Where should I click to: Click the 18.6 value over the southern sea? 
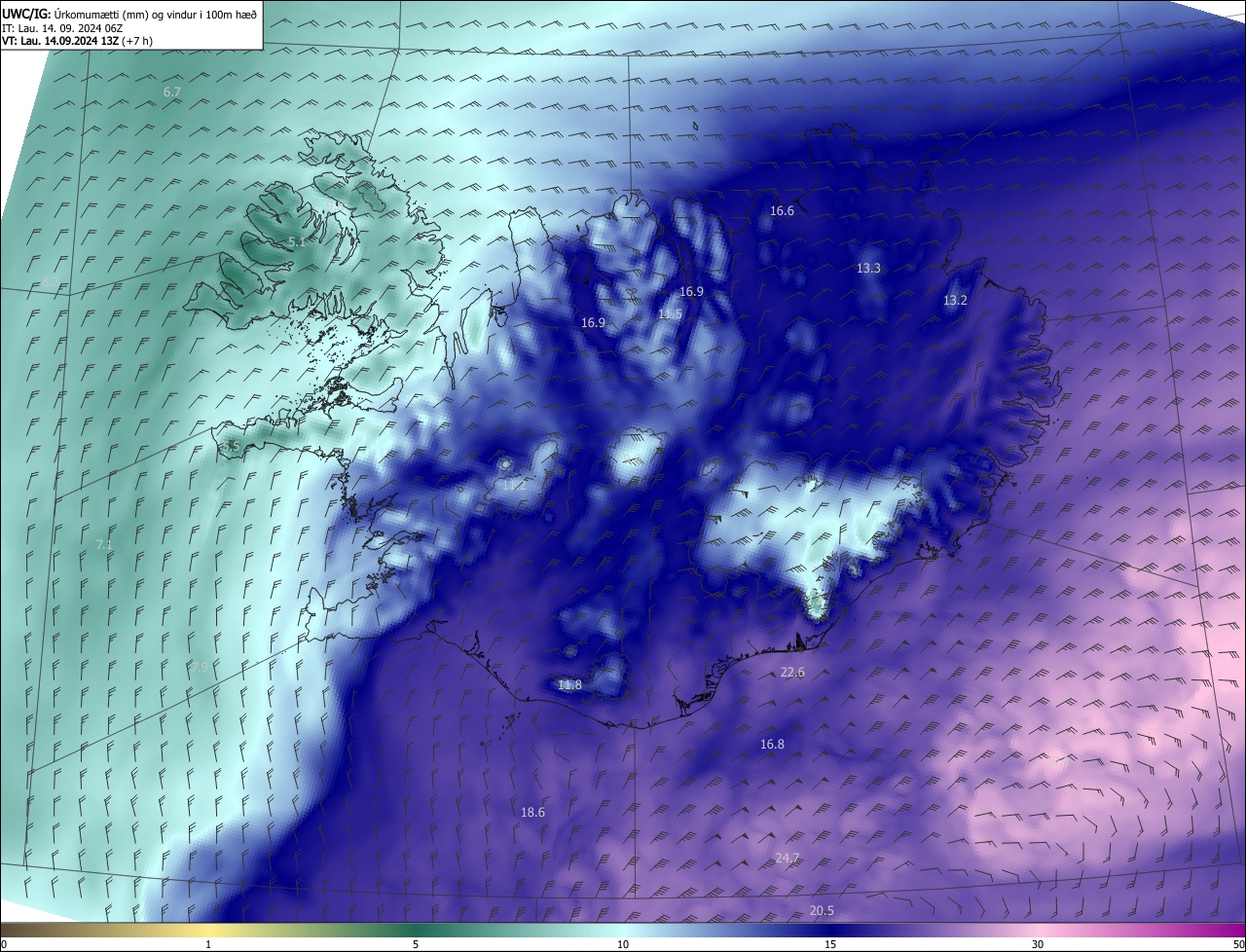pyautogui.click(x=532, y=812)
